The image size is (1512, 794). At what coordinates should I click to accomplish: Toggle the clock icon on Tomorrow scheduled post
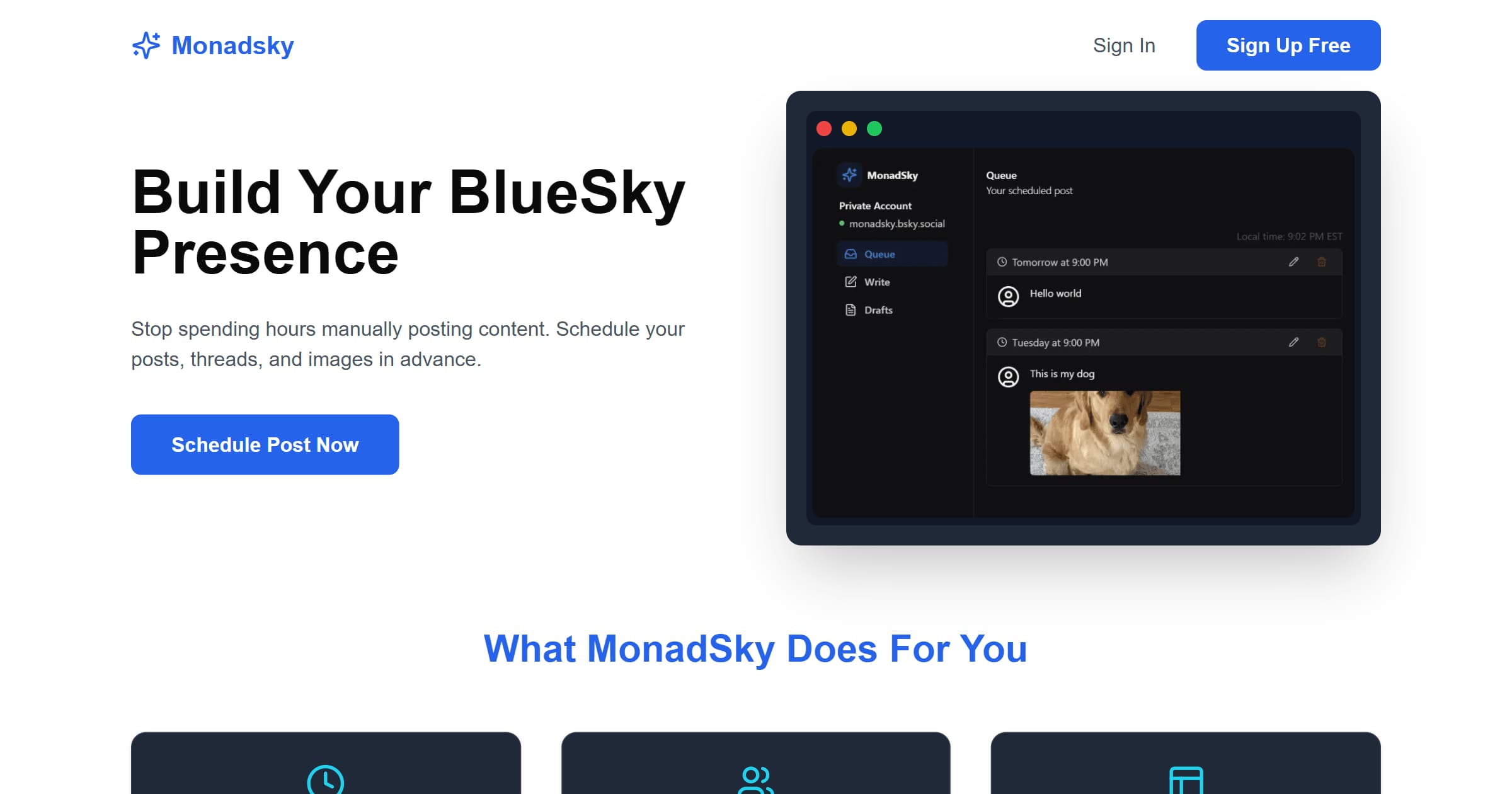tap(1003, 262)
